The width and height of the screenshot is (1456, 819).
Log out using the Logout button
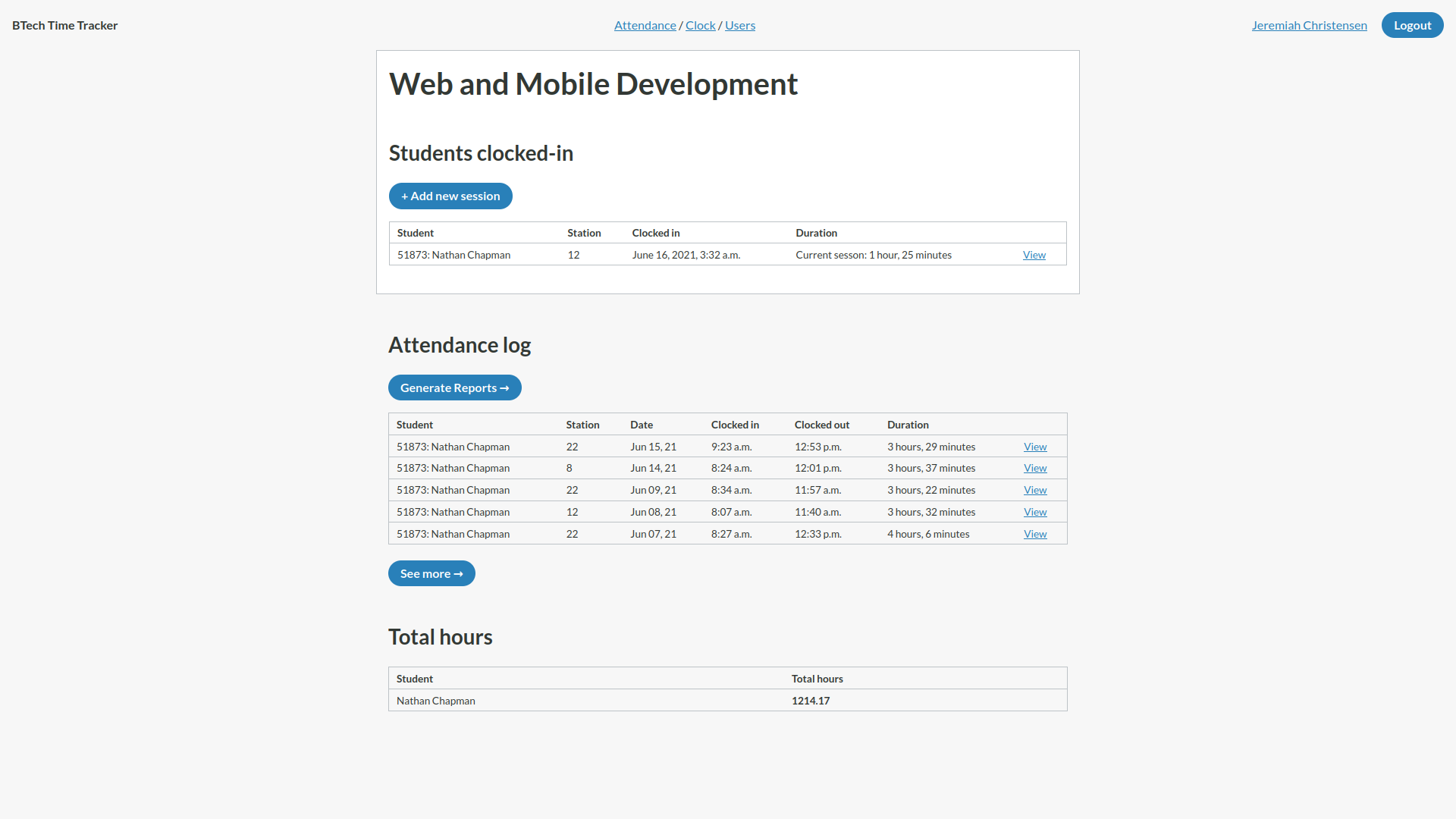pos(1412,25)
